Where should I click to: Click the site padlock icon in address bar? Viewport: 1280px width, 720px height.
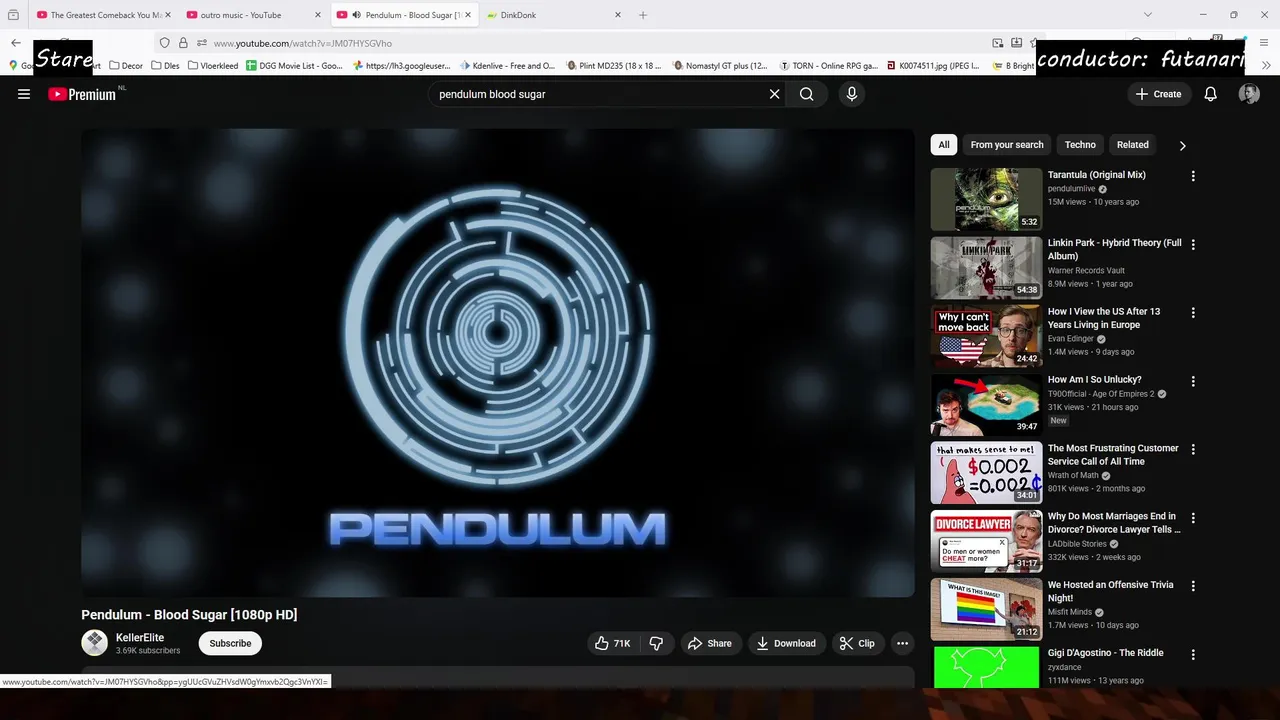(x=183, y=43)
